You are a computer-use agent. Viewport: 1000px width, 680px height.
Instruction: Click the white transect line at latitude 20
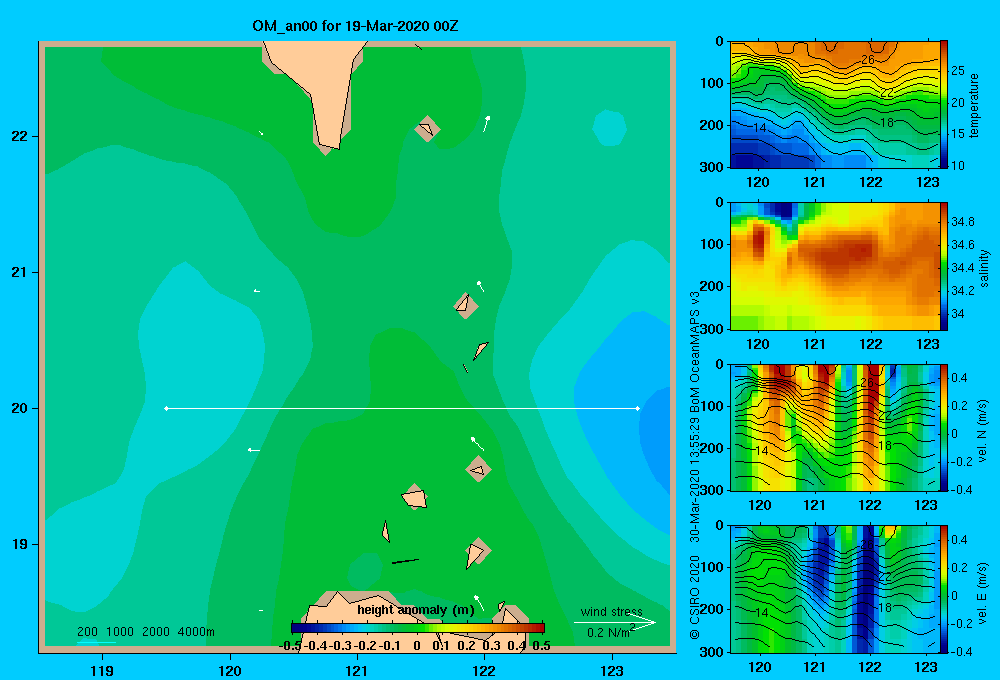(402, 408)
